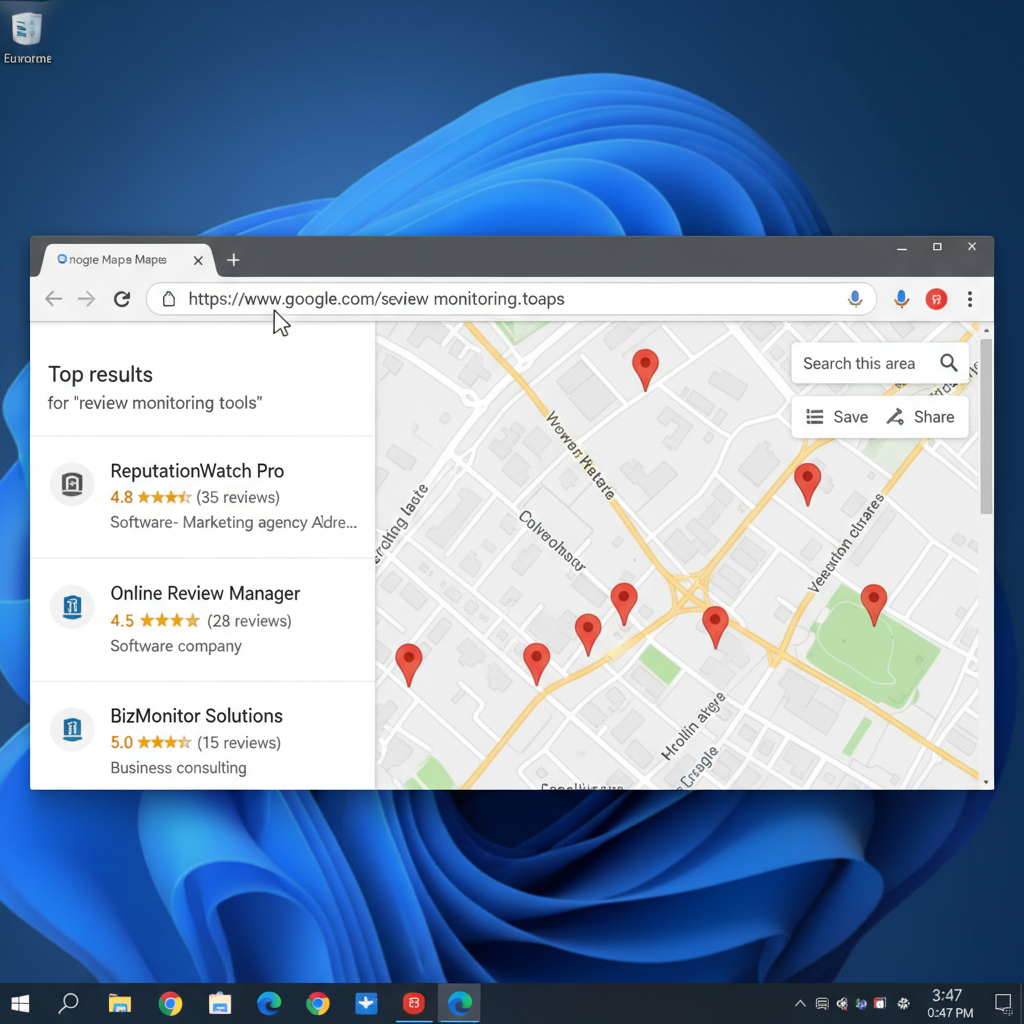Click the Online Review Manager business icon
Viewport: 1024px width, 1024px height.
72,607
